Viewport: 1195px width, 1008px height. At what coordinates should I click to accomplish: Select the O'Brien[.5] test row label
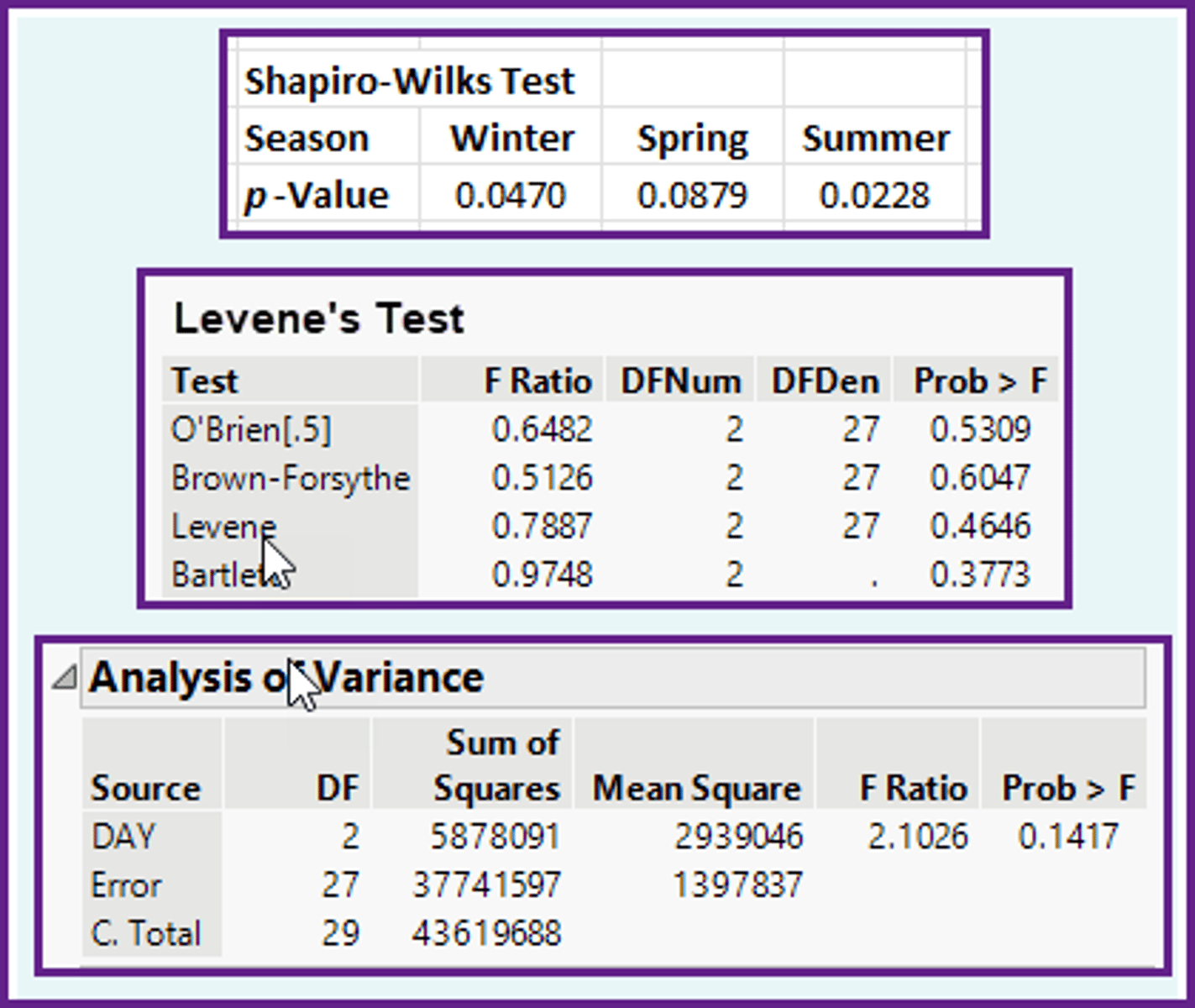coord(251,430)
